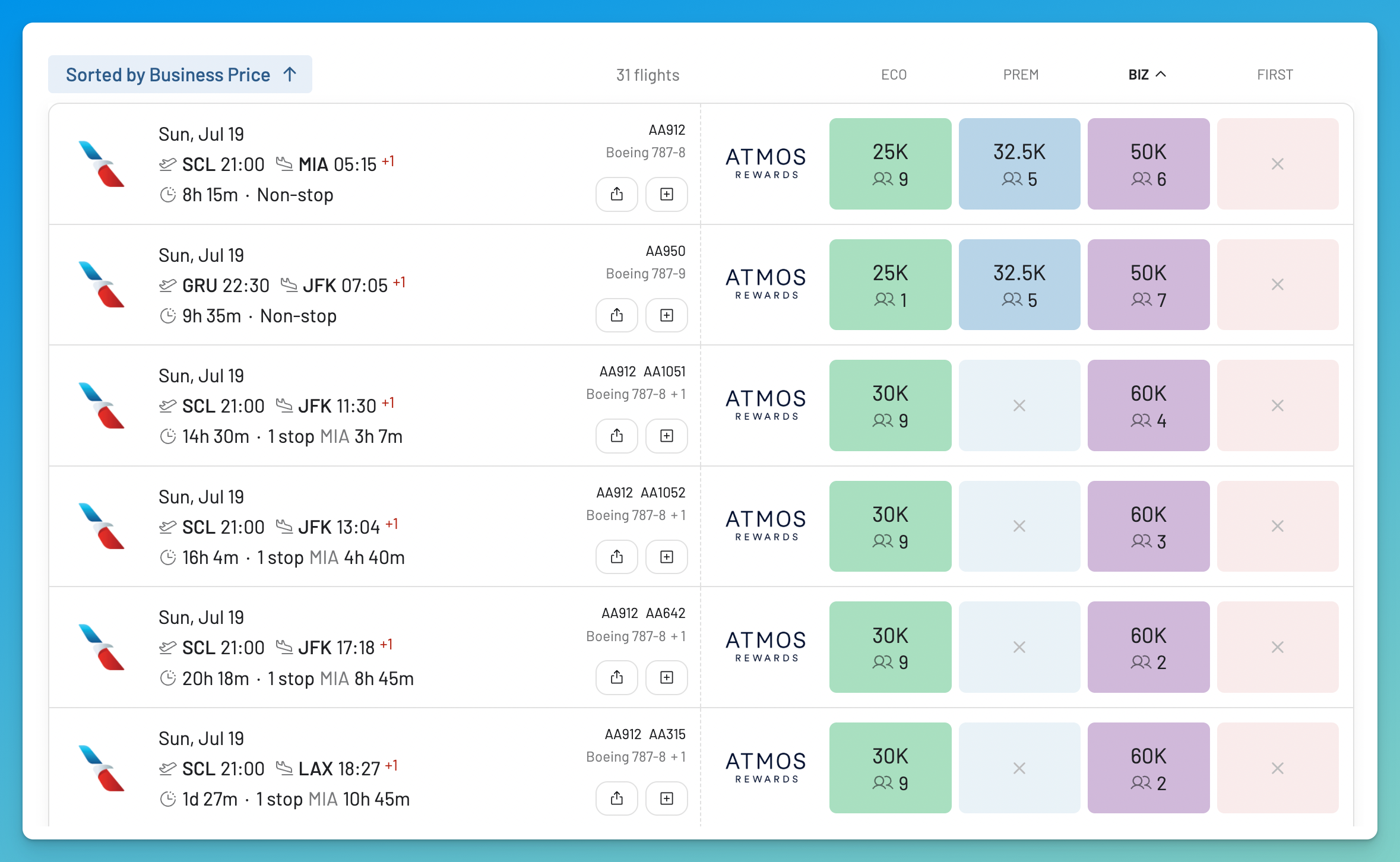1400x862 pixels.
Task: Add the AA950 GRU–JFK flight to list
Action: (667, 315)
